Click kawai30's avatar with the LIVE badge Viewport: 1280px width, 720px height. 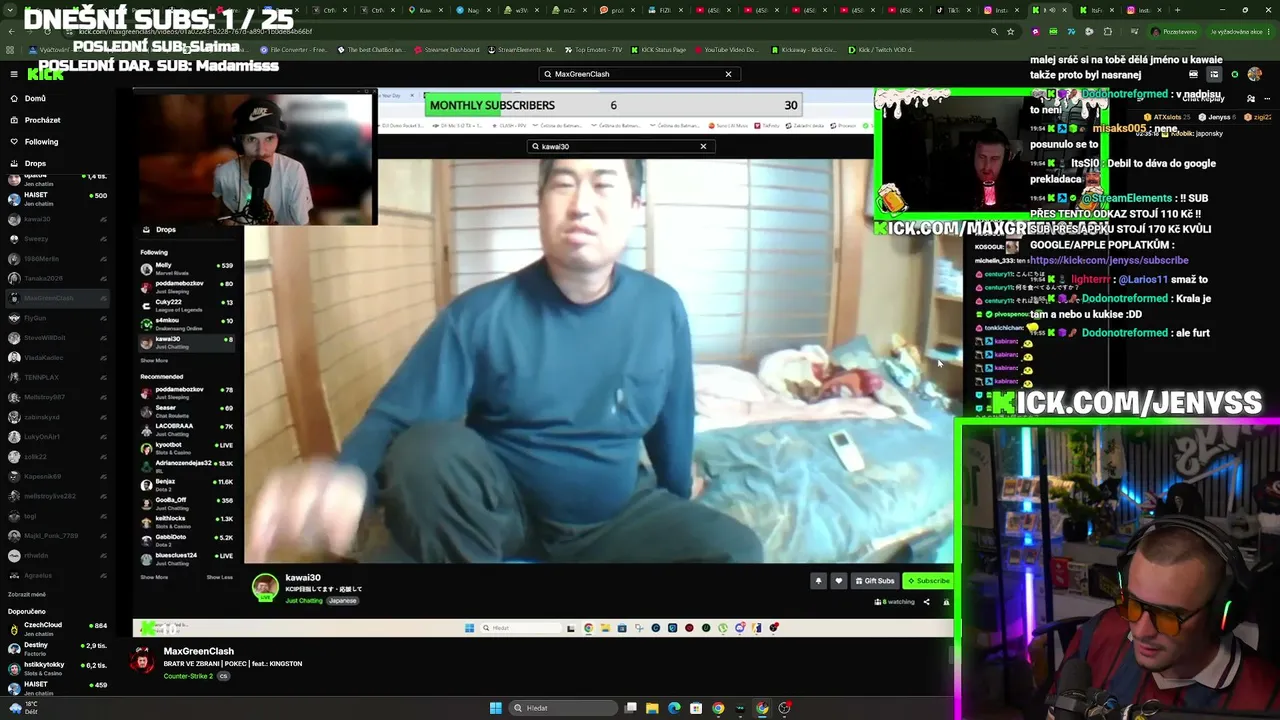(265, 587)
